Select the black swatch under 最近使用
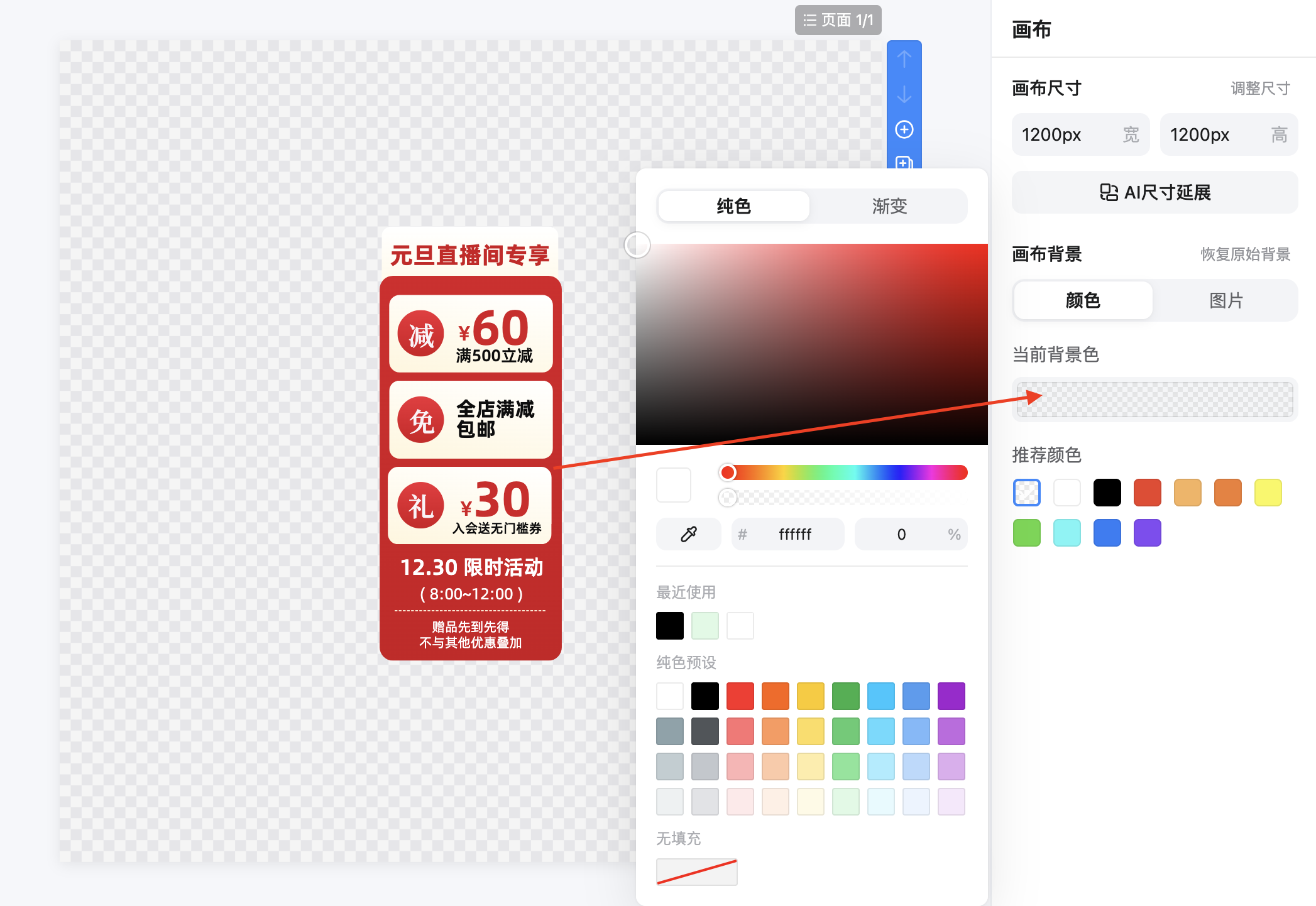 pyautogui.click(x=669, y=626)
